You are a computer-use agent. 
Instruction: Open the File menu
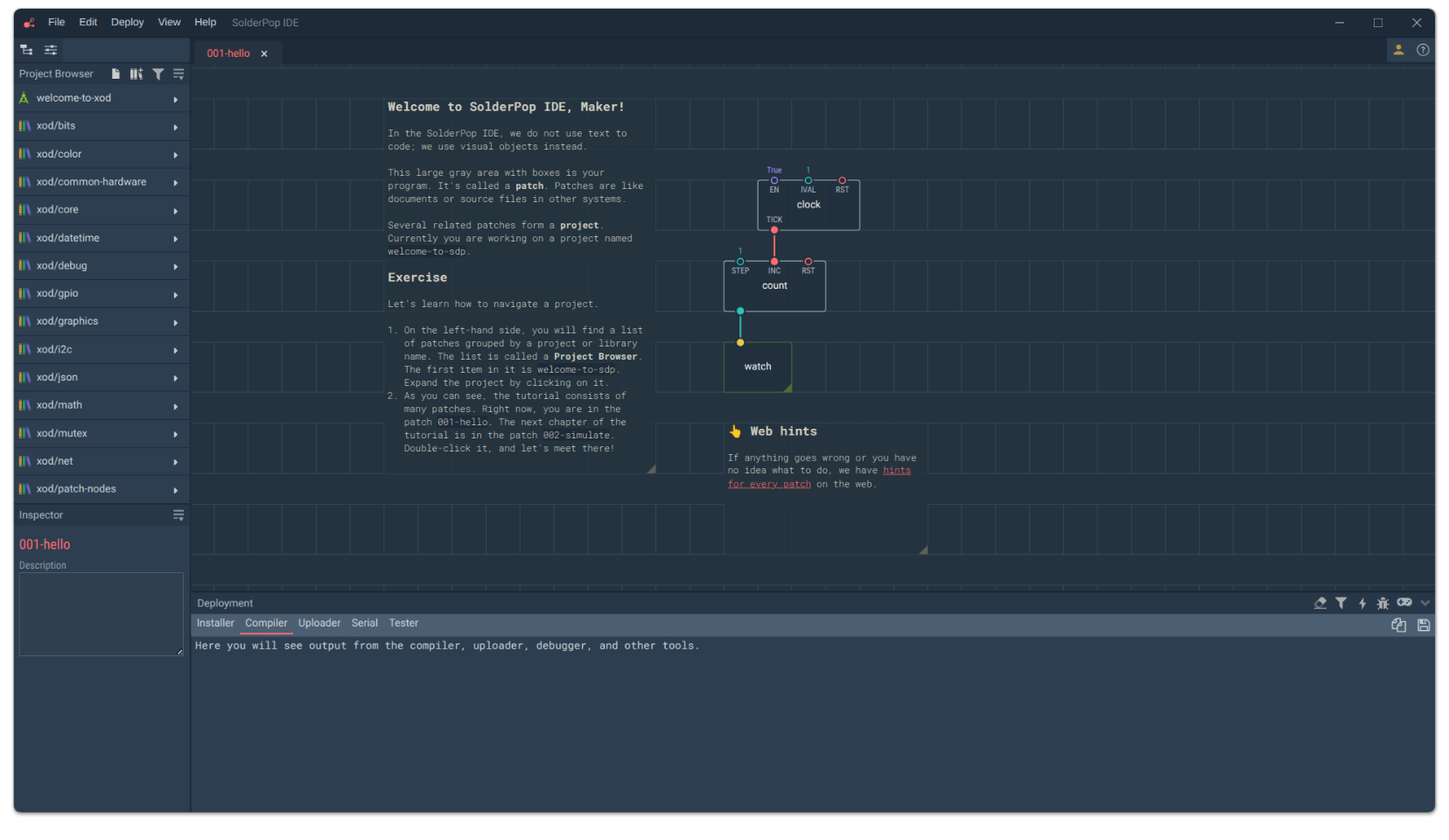click(x=56, y=23)
